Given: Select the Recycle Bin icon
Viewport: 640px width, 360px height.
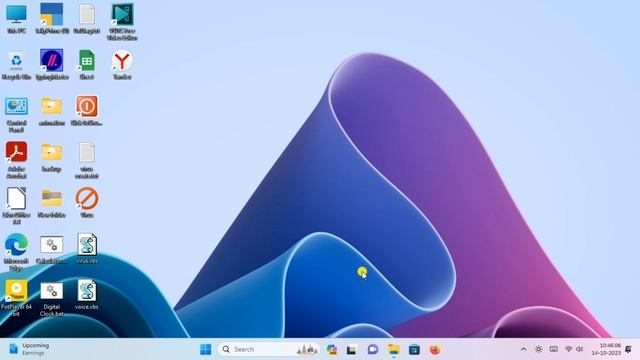Looking at the screenshot, I should coord(16,64).
